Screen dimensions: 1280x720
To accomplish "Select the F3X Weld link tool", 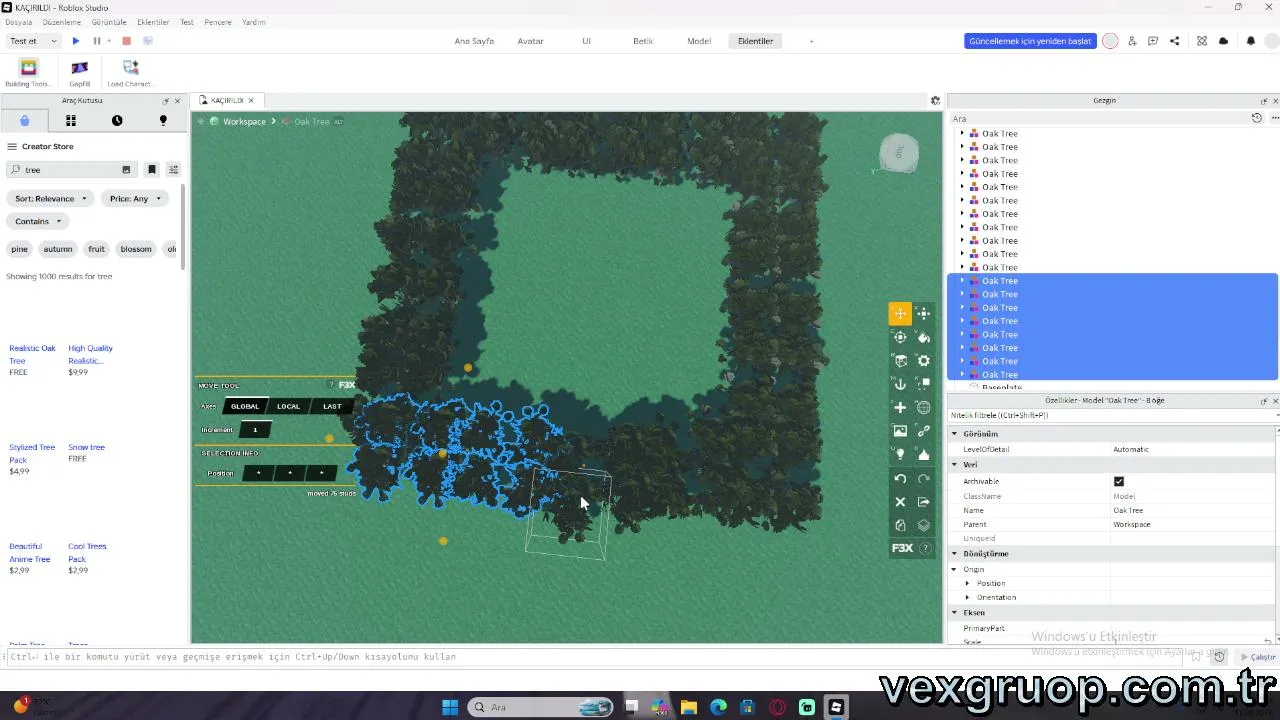I will 924,431.
